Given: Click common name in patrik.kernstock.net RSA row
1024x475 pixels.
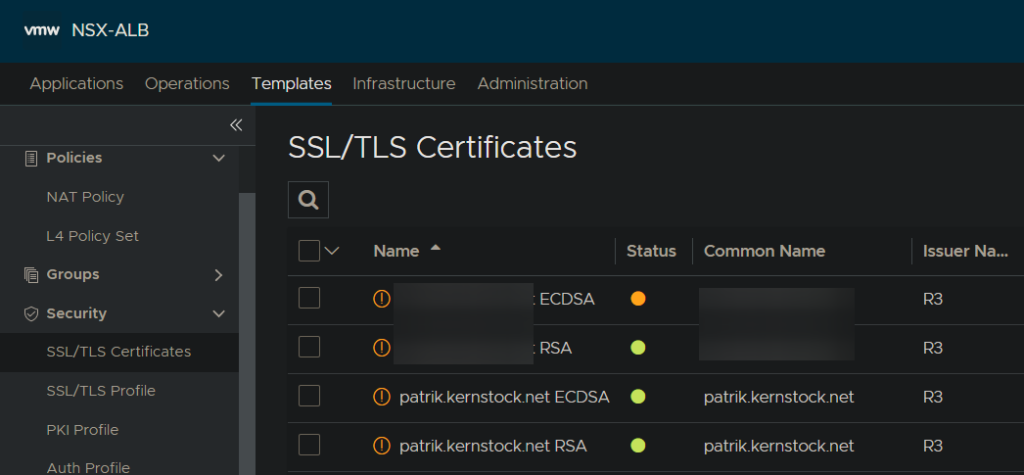Looking at the screenshot, I should click(779, 446).
